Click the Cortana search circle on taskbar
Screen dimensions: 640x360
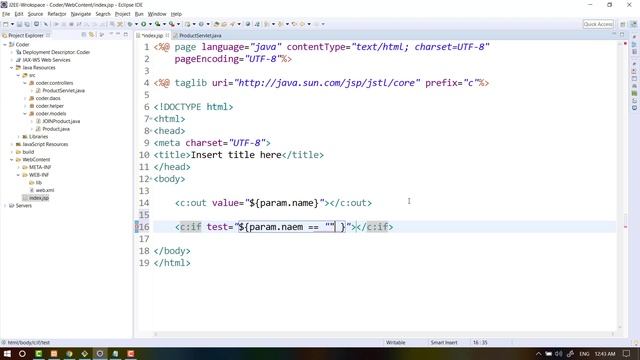click(x=22, y=354)
